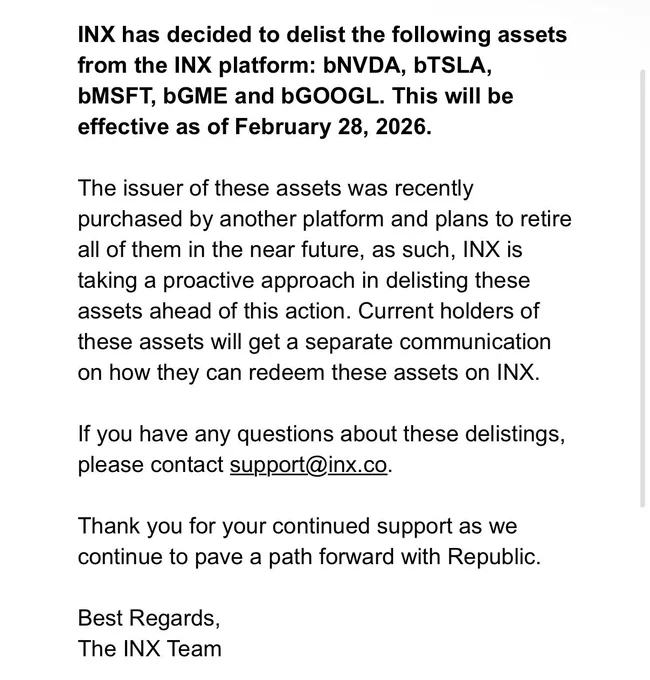Click the bold 'bTSLA' asset name

[452, 65]
